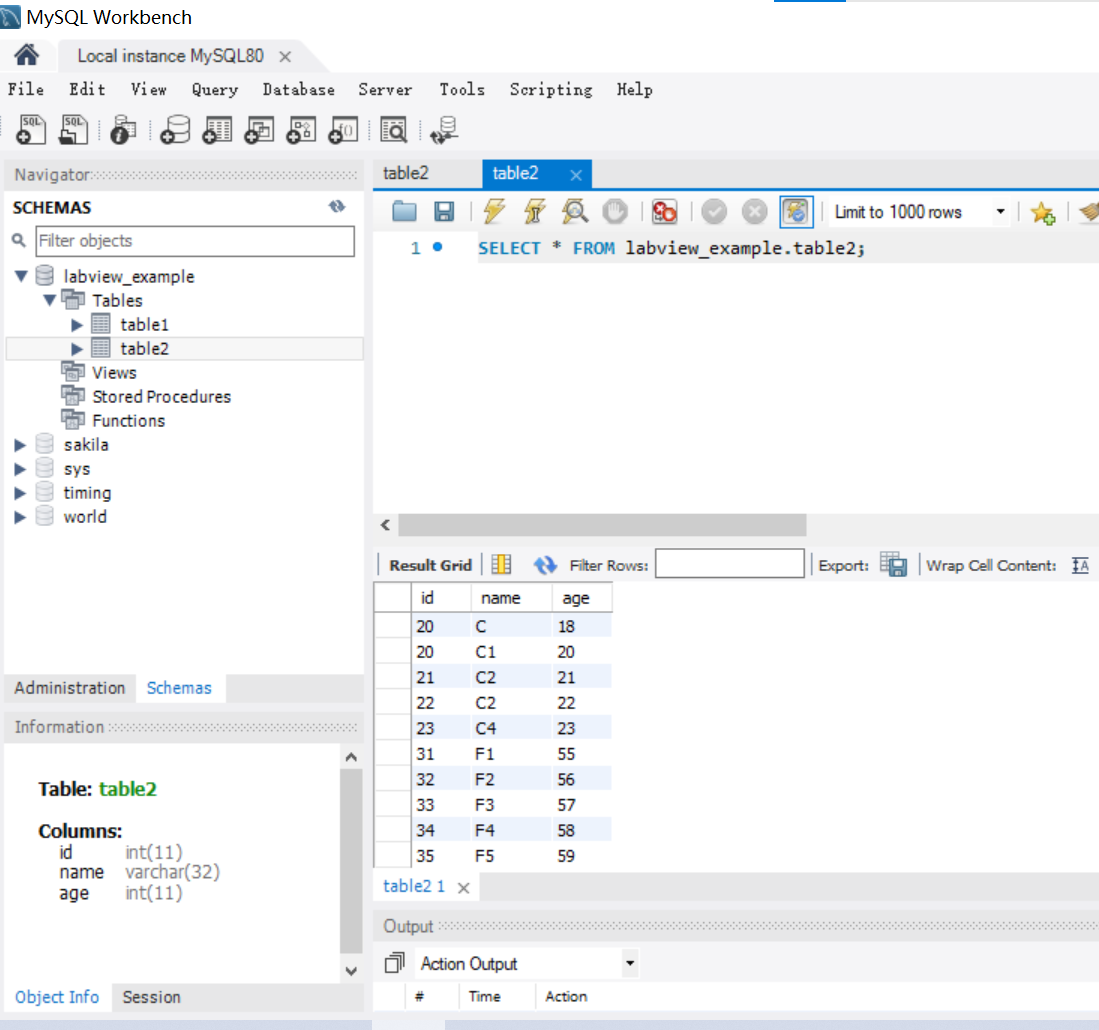Image resolution: width=1099 pixels, height=1030 pixels.
Task: Open script file in query editor
Action: pos(404,212)
